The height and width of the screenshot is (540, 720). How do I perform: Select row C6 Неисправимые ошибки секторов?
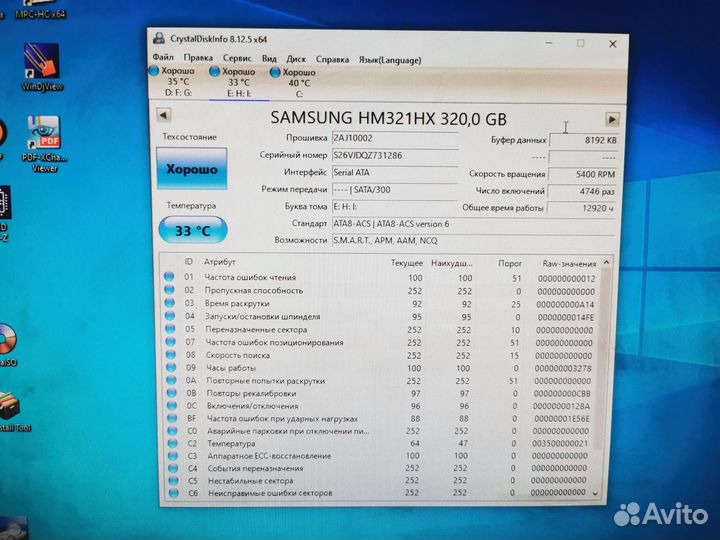click(380, 493)
